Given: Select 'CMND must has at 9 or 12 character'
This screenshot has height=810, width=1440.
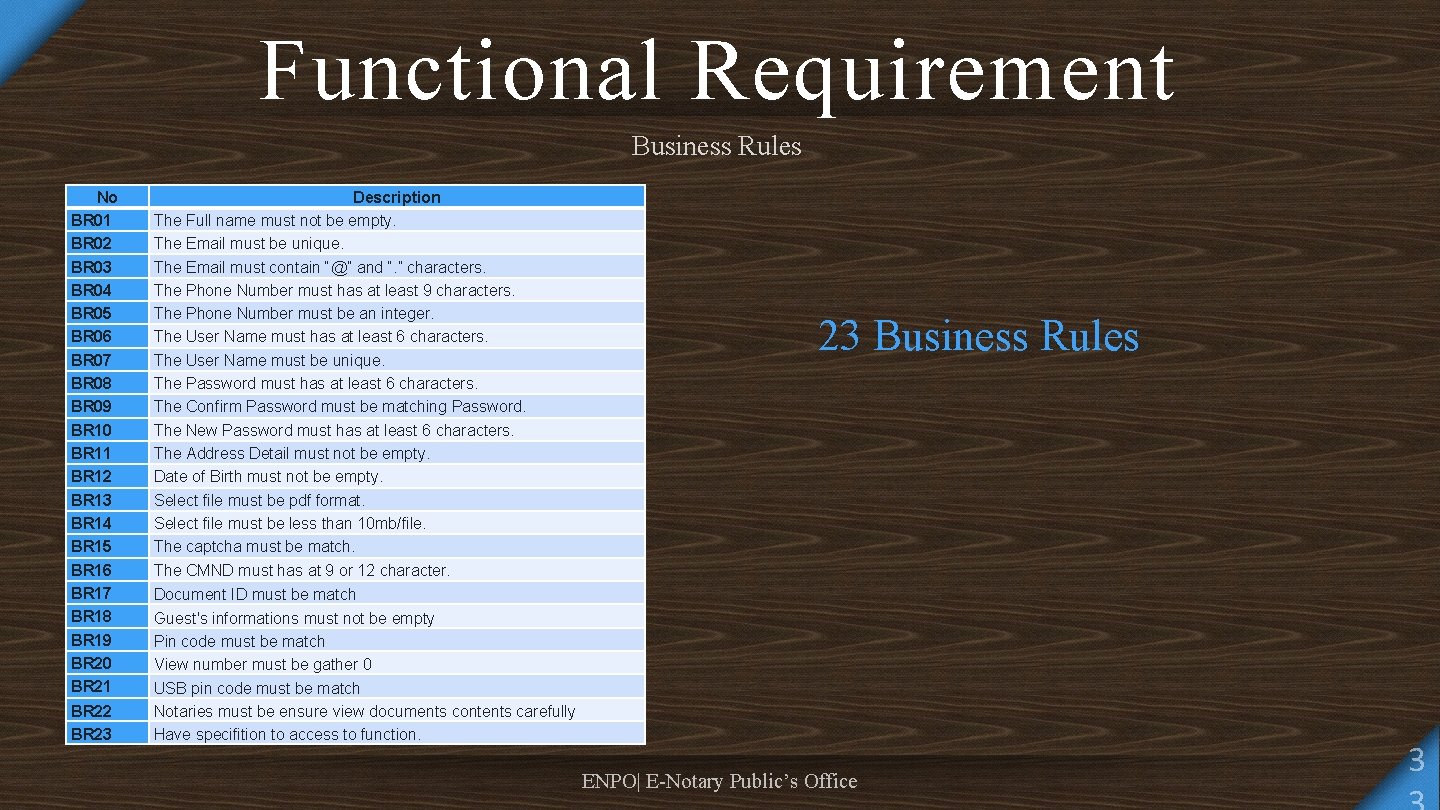Looking at the screenshot, I should pos(397,570).
